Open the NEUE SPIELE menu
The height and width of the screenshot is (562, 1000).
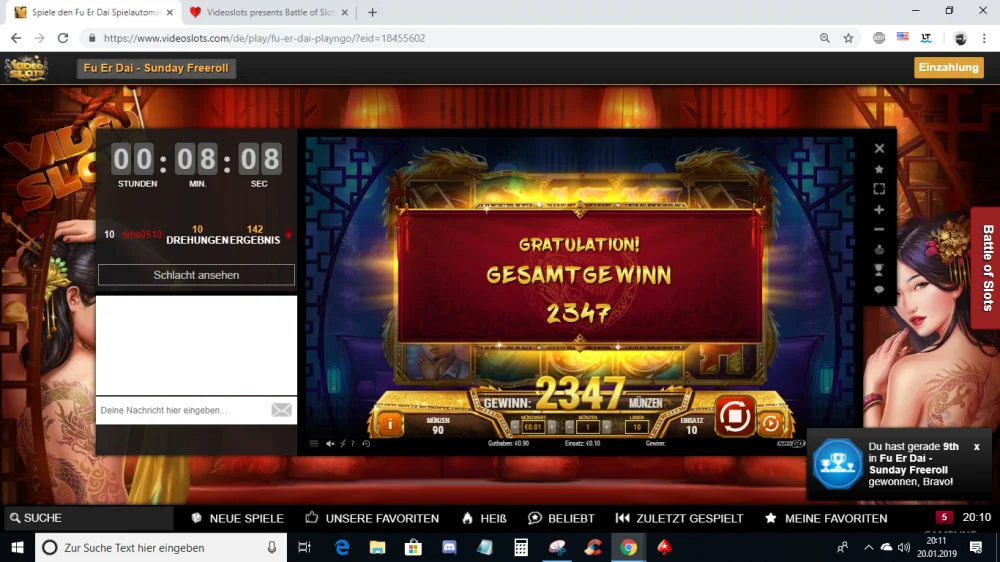click(238, 518)
